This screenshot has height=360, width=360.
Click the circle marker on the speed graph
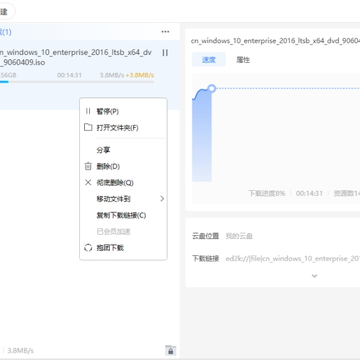(211, 88)
